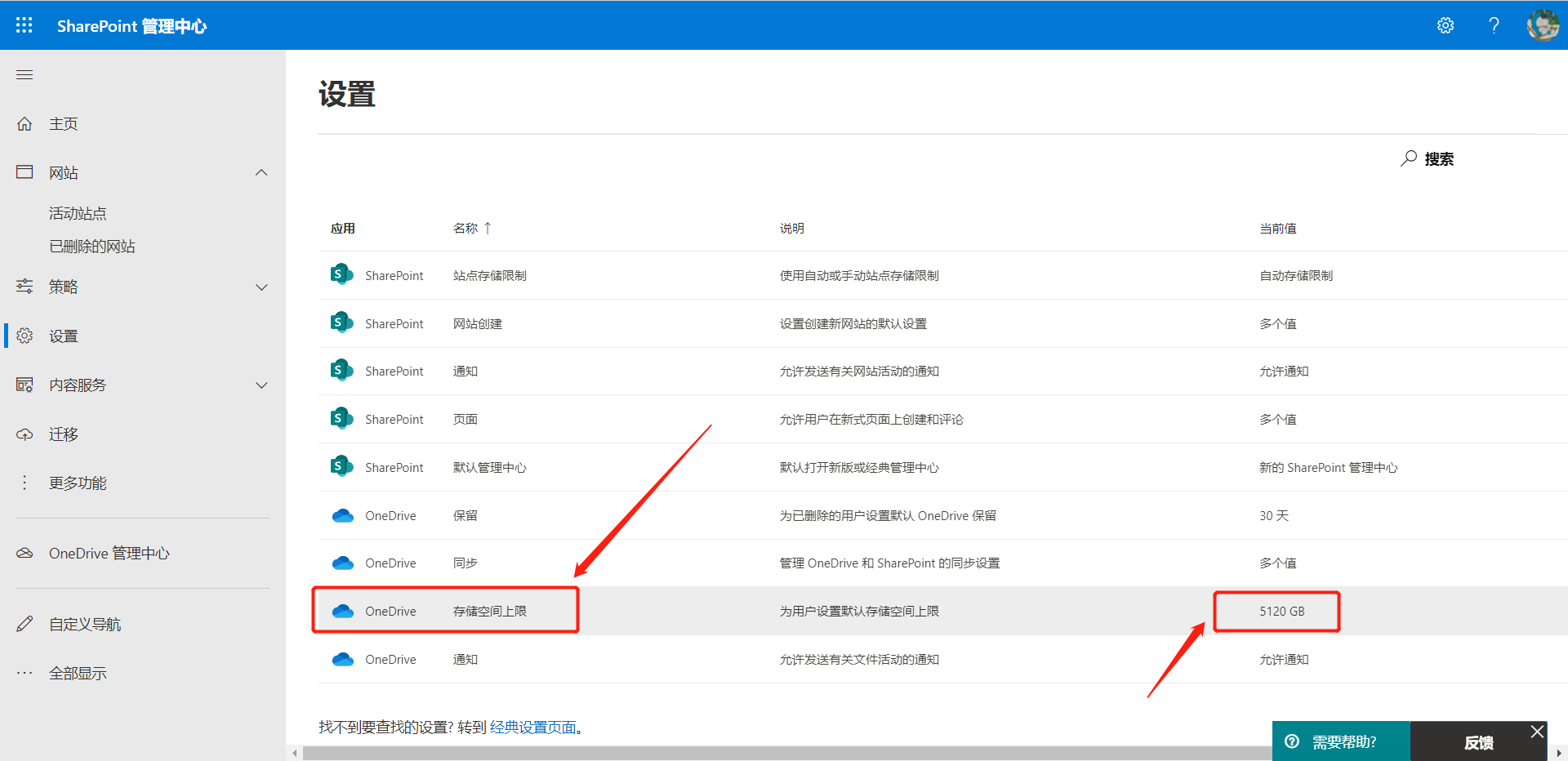Click SharePoint icon in 网站创建 row
This screenshot has height=761, width=1568.
click(x=341, y=323)
